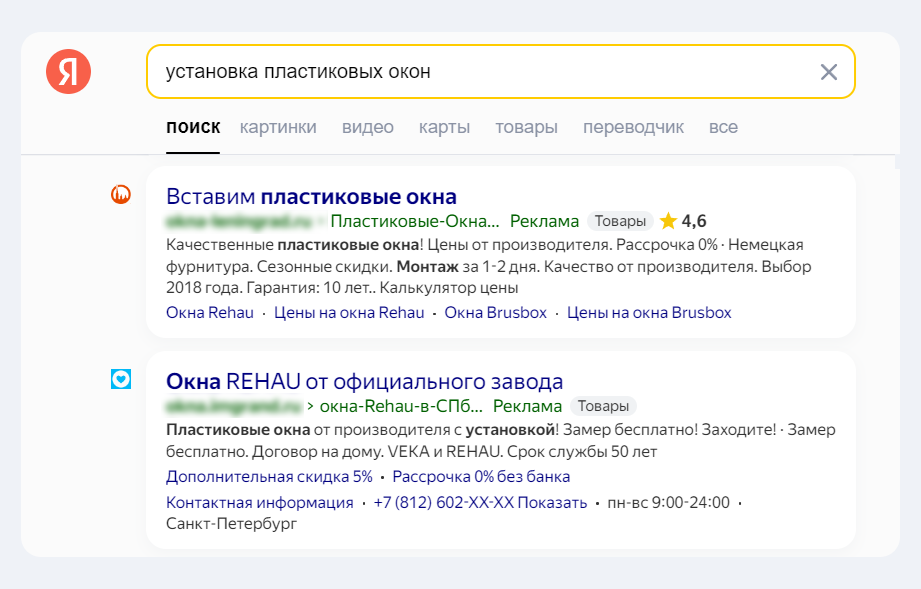The image size is (921, 589).
Task: Switch to the картинки tab
Action: tap(276, 127)
